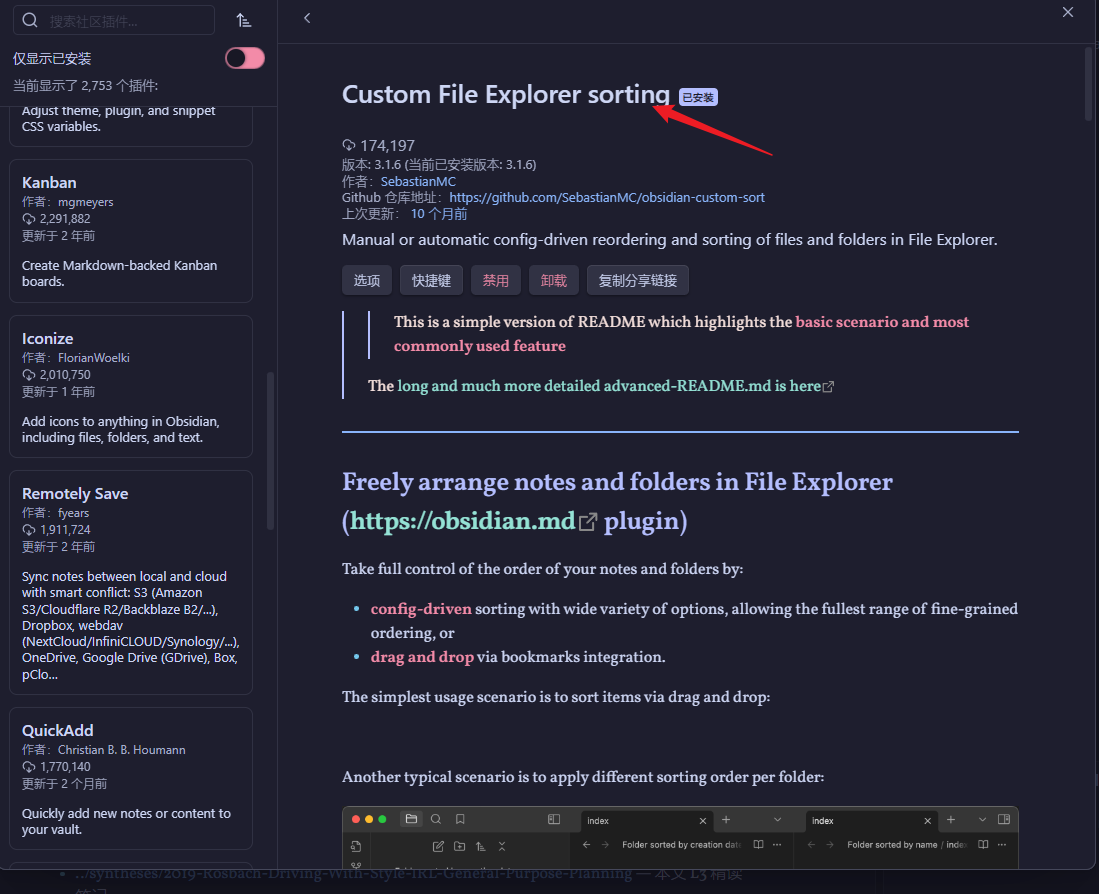Click the plugin details pane scrollbar
The height and width of the screenshot is (894, 1099).
pos(1088,84)
